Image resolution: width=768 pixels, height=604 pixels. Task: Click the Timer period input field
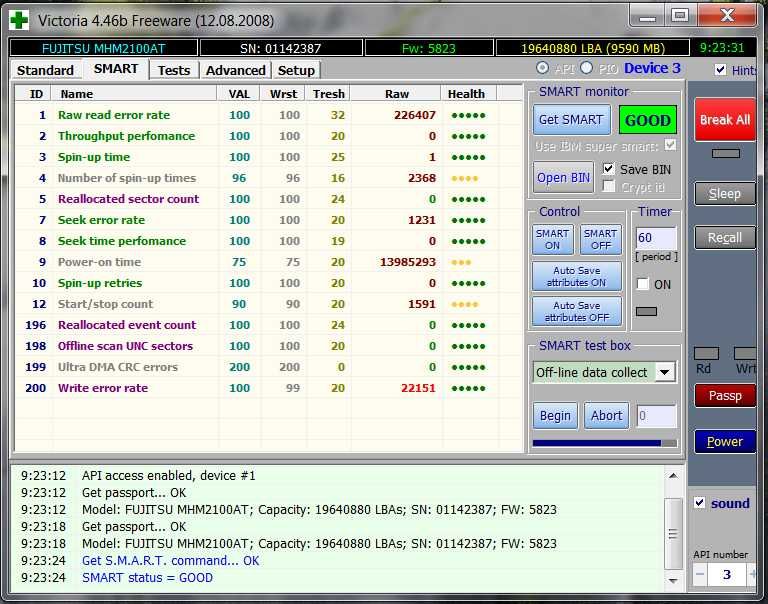pos(656,239)
